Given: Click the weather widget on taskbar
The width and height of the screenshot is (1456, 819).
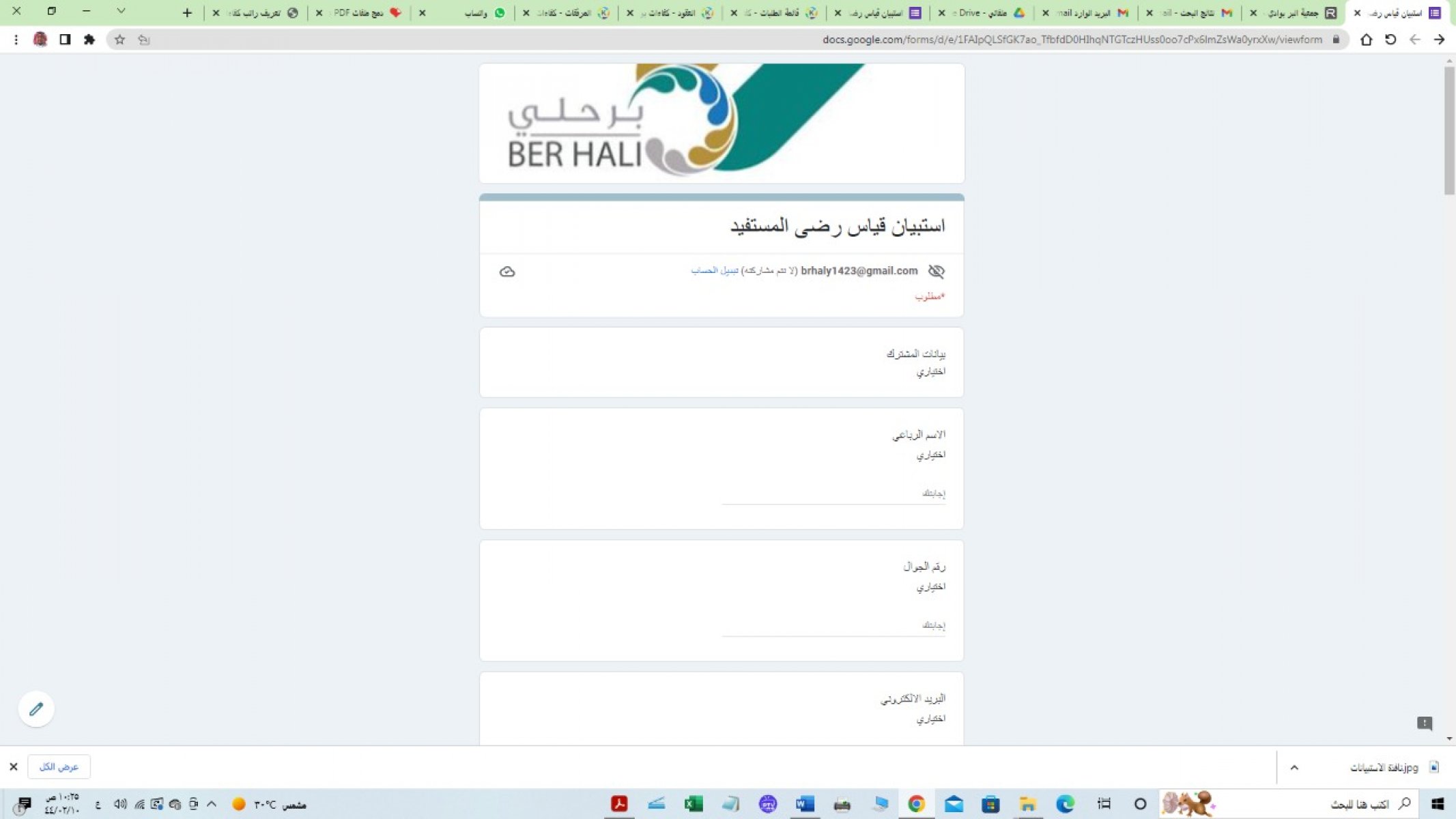Looking at the screenshot, I should 269,804.
